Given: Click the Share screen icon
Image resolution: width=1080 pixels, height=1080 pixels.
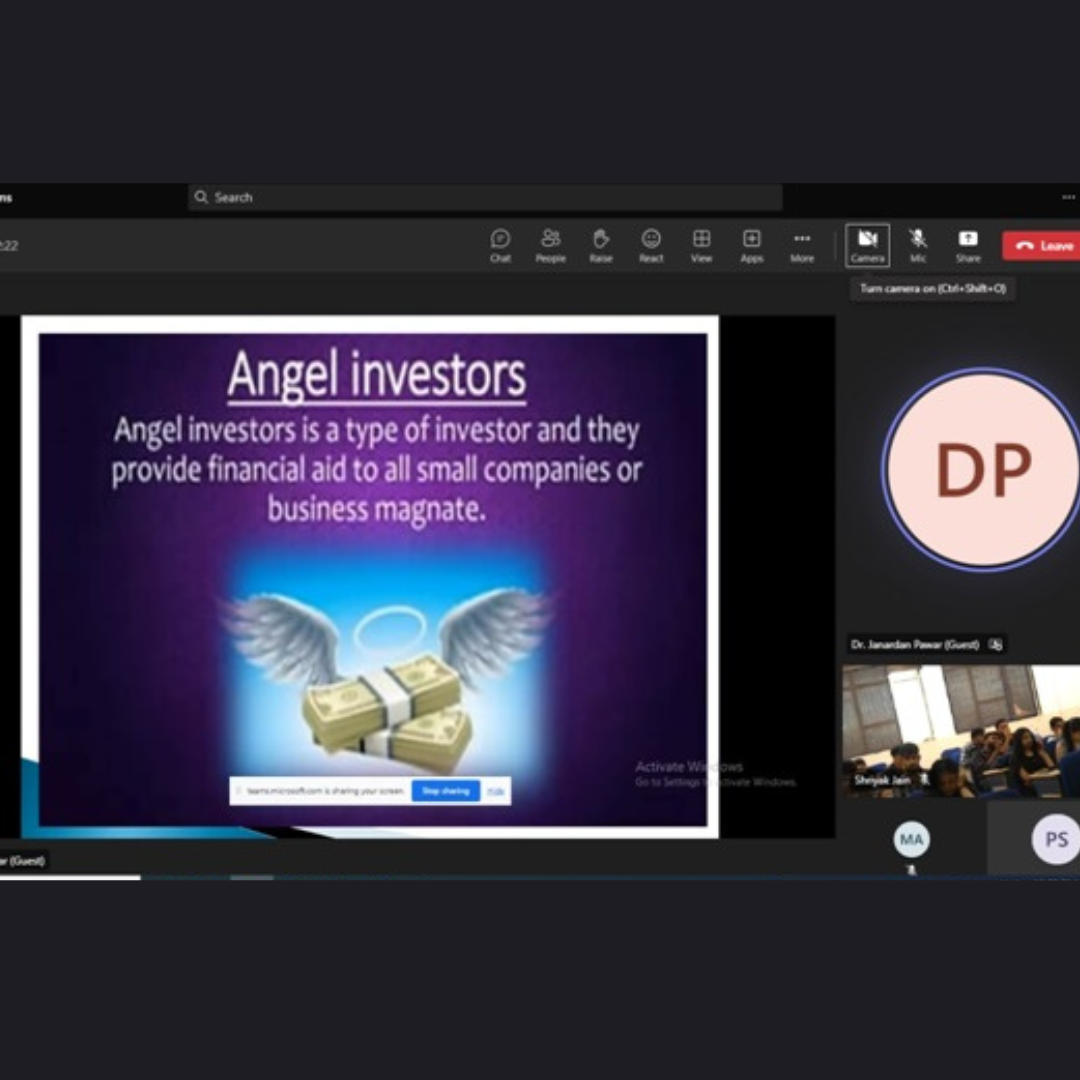Looking at the screenshot, I should pos(967,244).
